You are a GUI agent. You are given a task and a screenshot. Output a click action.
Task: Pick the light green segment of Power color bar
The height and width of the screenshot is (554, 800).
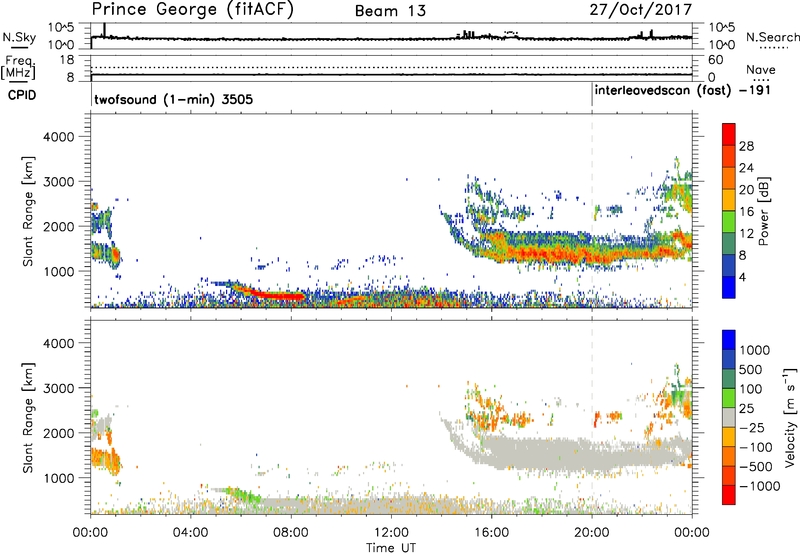click(729, 221)
